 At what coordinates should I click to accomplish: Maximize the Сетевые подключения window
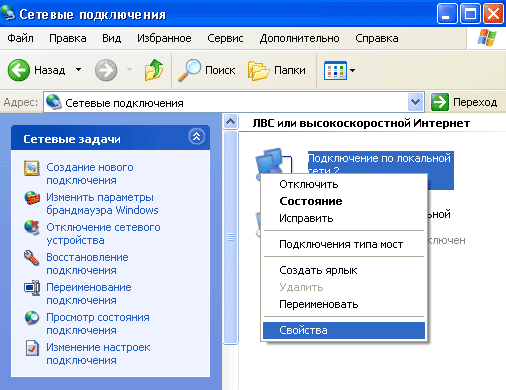pos(470,14)
